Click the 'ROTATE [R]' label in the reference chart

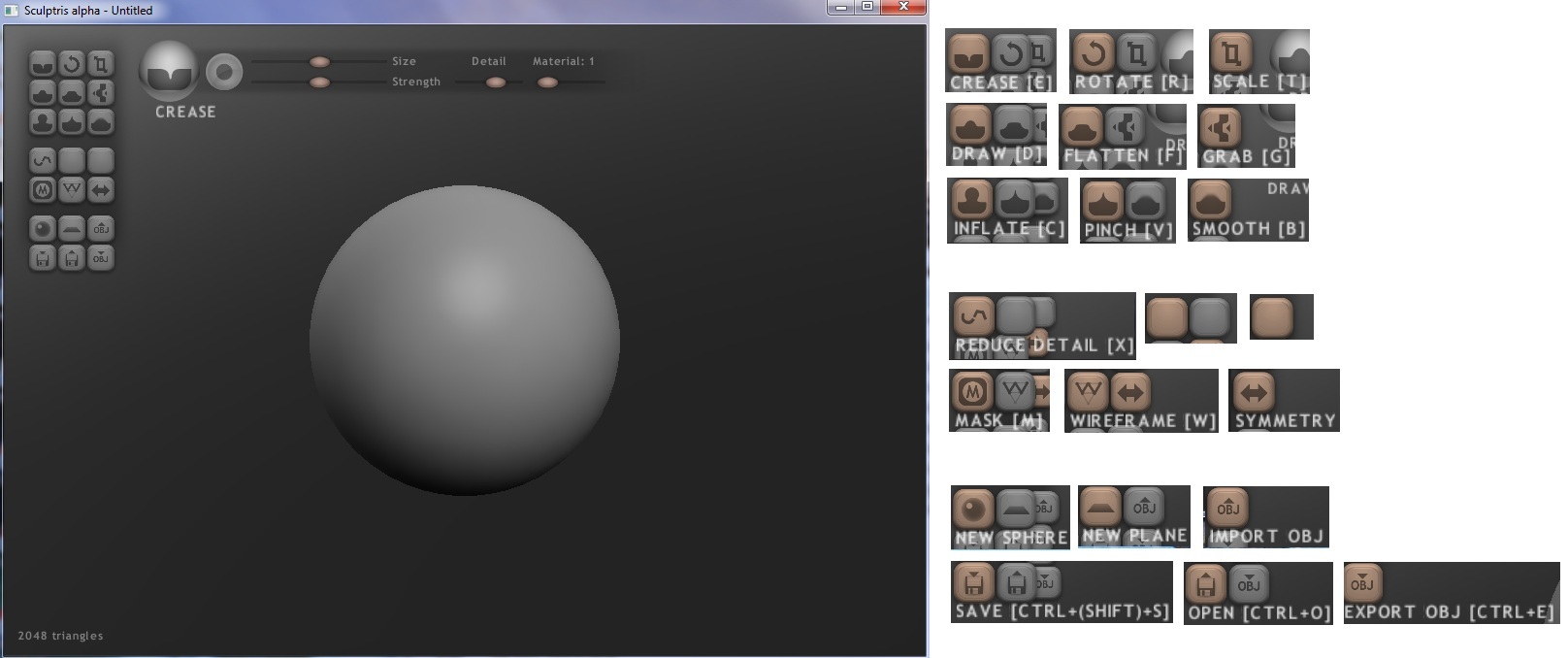[x=1131, y=82]
